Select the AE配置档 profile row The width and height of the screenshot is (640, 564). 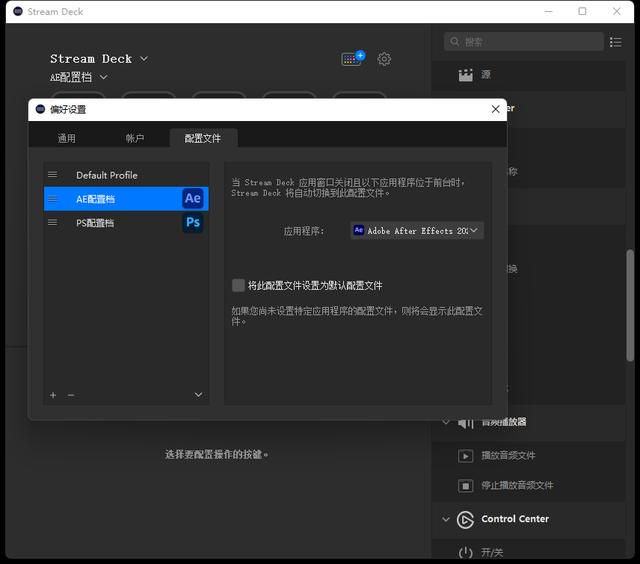pos(126,199)
